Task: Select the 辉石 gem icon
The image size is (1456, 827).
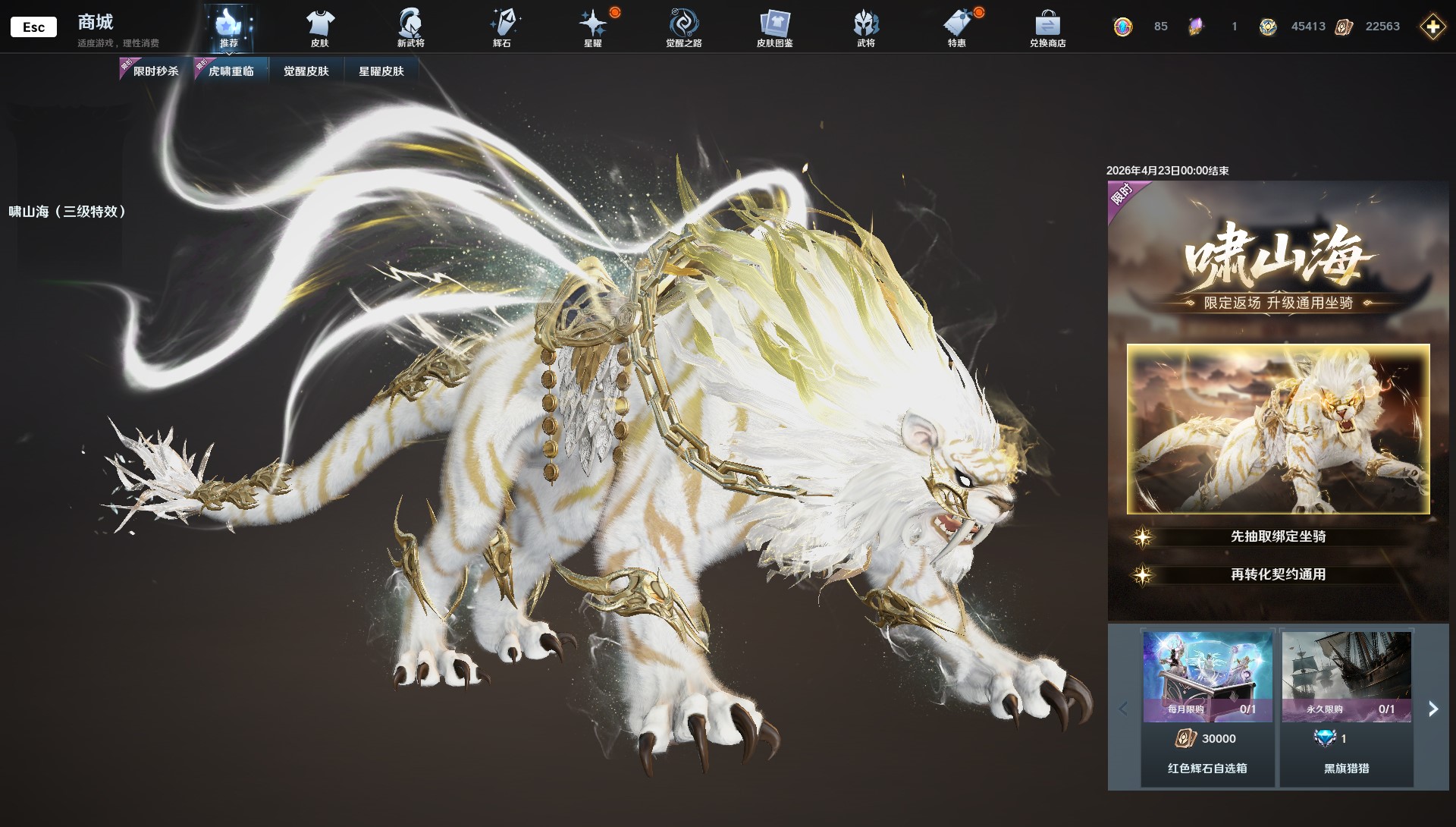Action: tap(501, 28)
